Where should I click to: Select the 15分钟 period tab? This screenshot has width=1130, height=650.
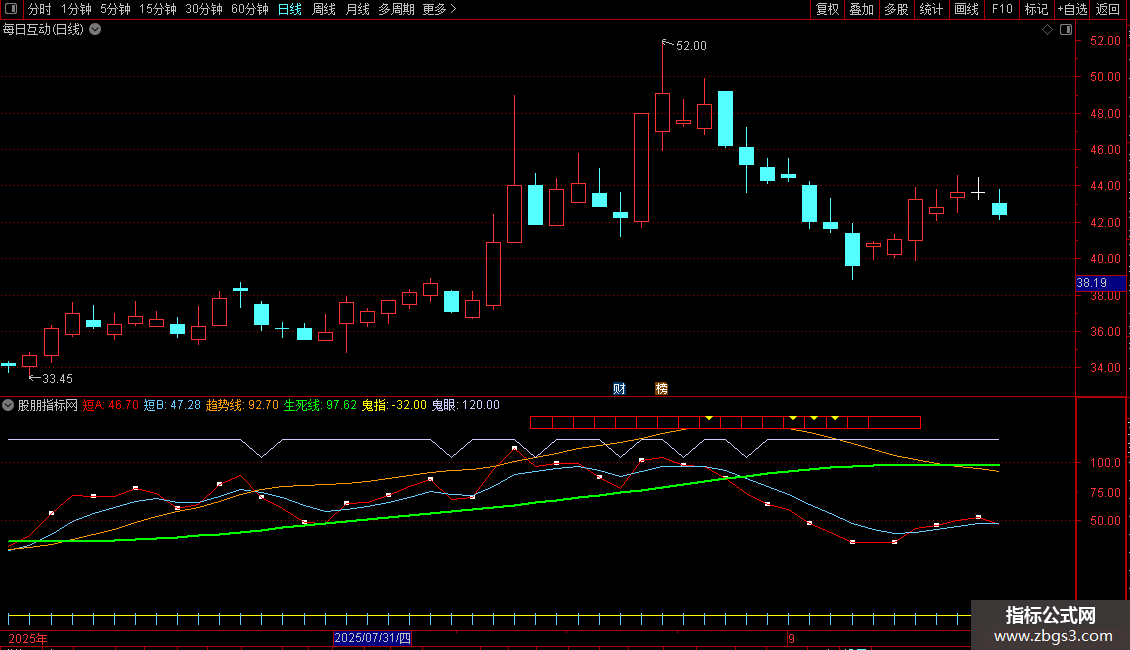pos(158,9)
